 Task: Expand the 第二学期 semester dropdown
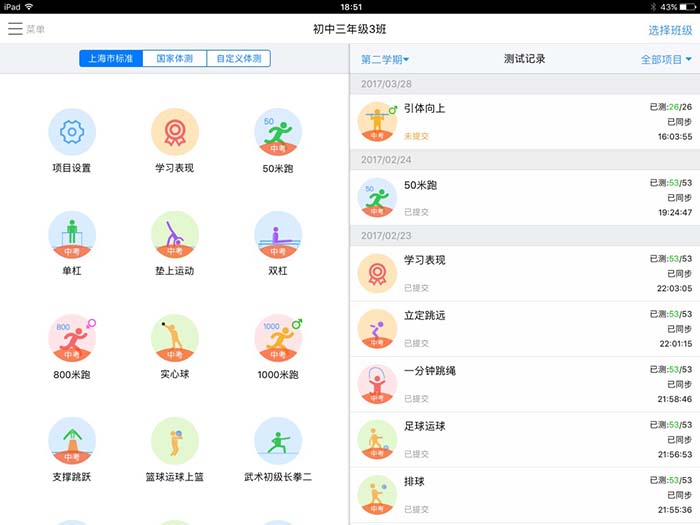385,60
